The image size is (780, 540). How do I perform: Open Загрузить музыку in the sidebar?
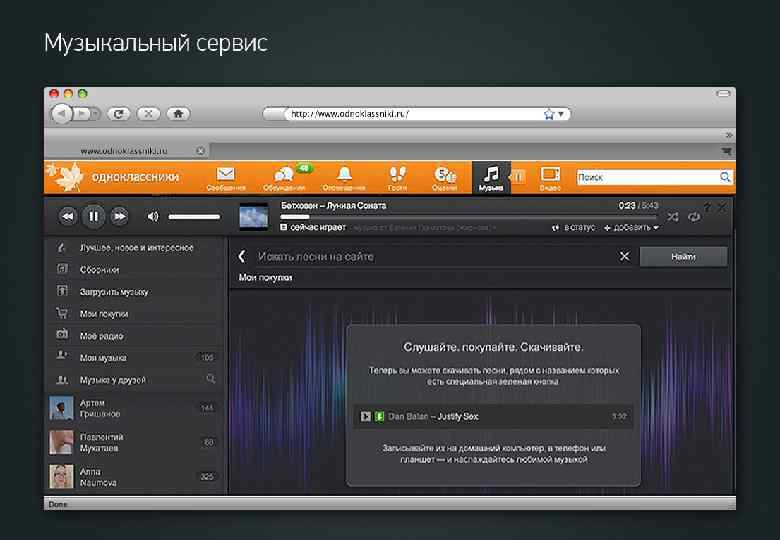click(135, 292)
